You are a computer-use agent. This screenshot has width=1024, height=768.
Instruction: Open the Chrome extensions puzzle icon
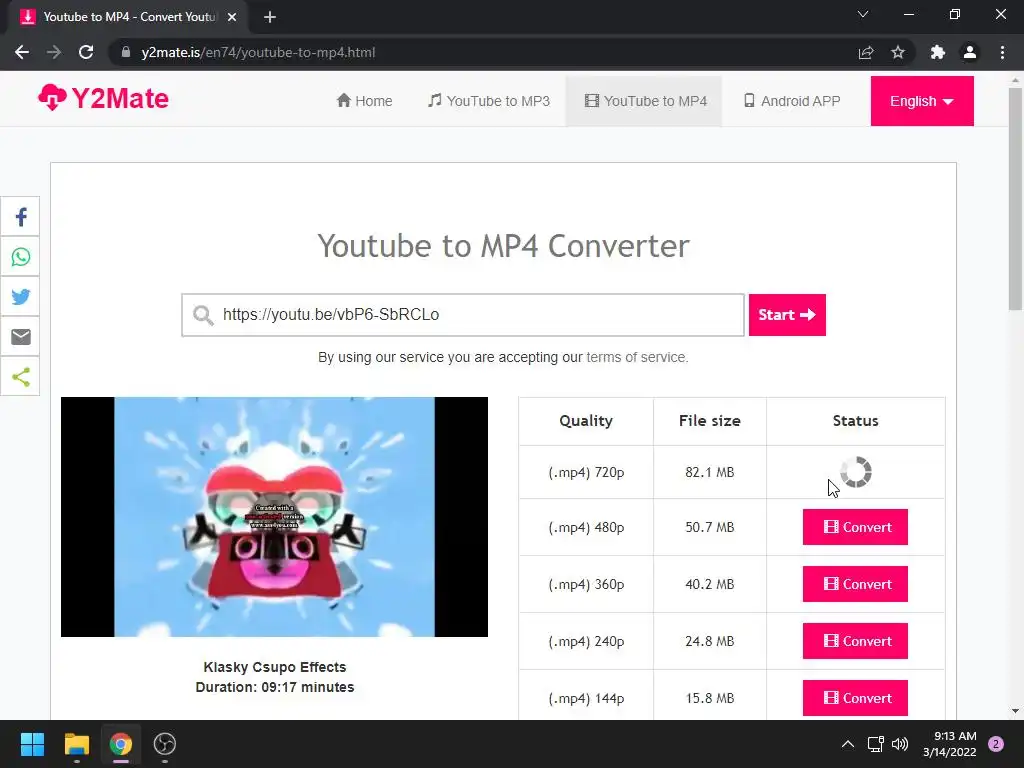938,52
